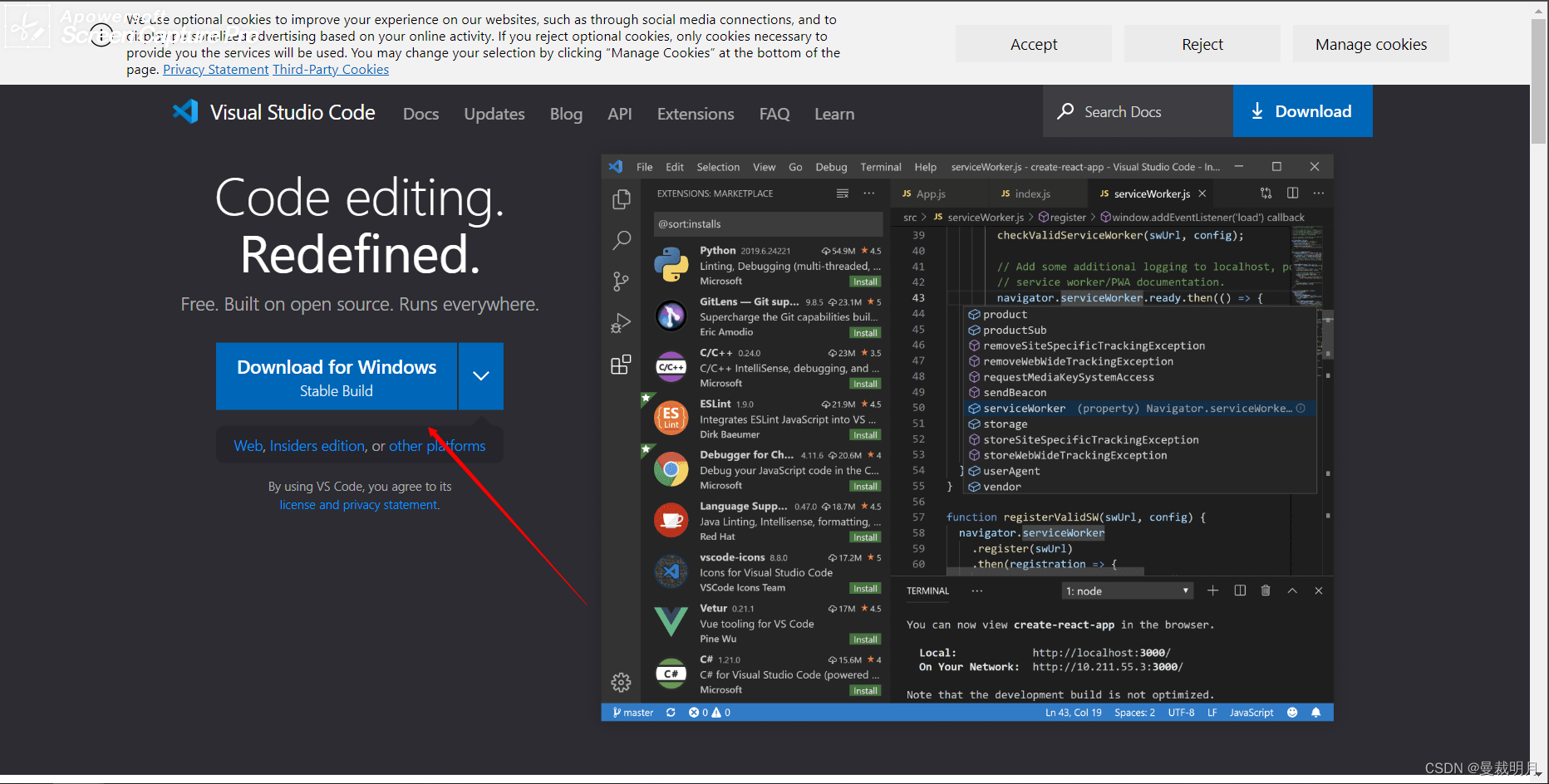Click the Updates navigation link
This screenshot has height=784, width=1549.
494,114
